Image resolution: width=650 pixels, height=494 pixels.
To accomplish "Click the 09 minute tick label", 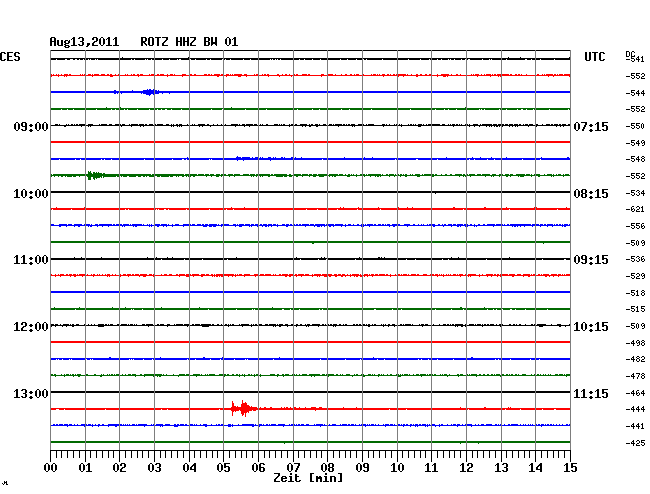I will (x=362, y=468).
